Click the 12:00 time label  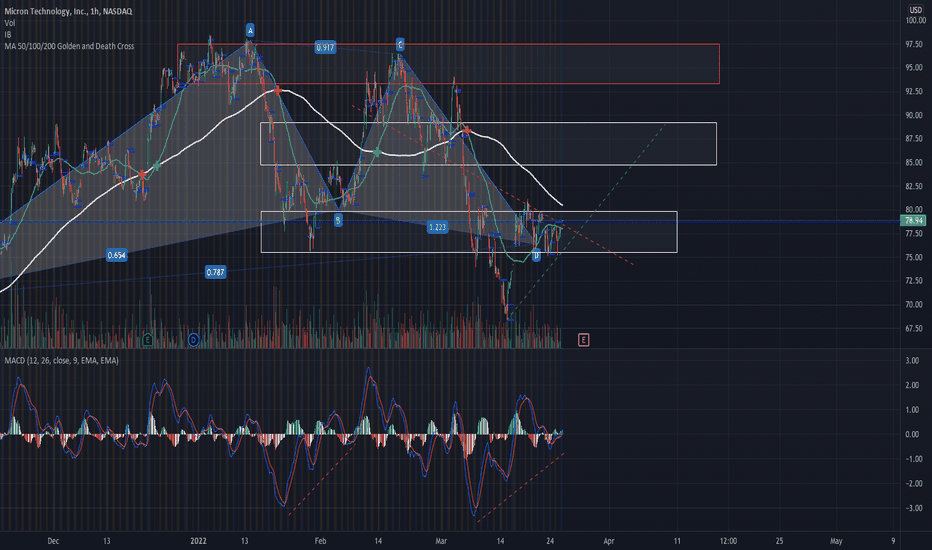pyautogui.click(x=728, y=540)
